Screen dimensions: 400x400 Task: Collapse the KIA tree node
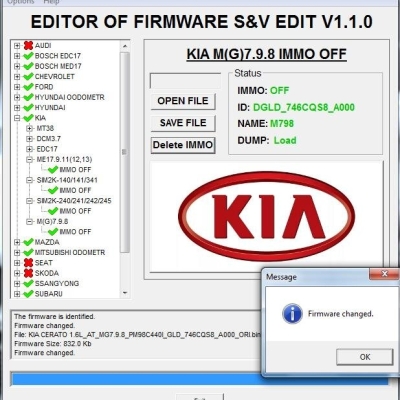[x=17, y=118]
